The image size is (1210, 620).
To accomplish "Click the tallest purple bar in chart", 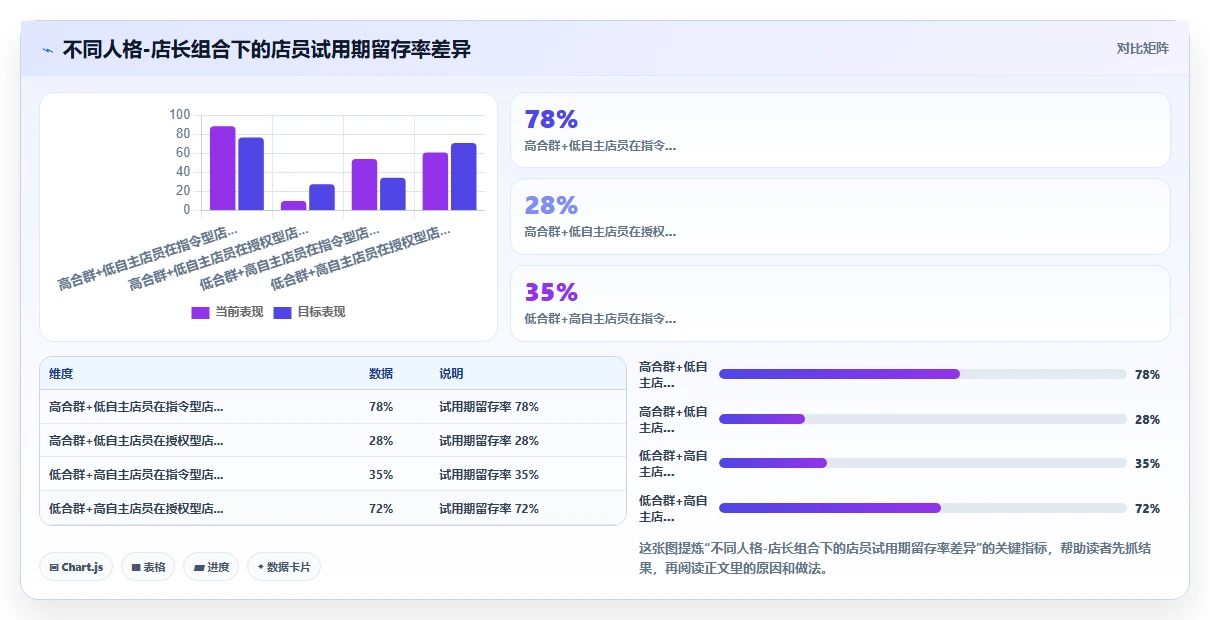I will pyautogui.click(x=222, y=168).
